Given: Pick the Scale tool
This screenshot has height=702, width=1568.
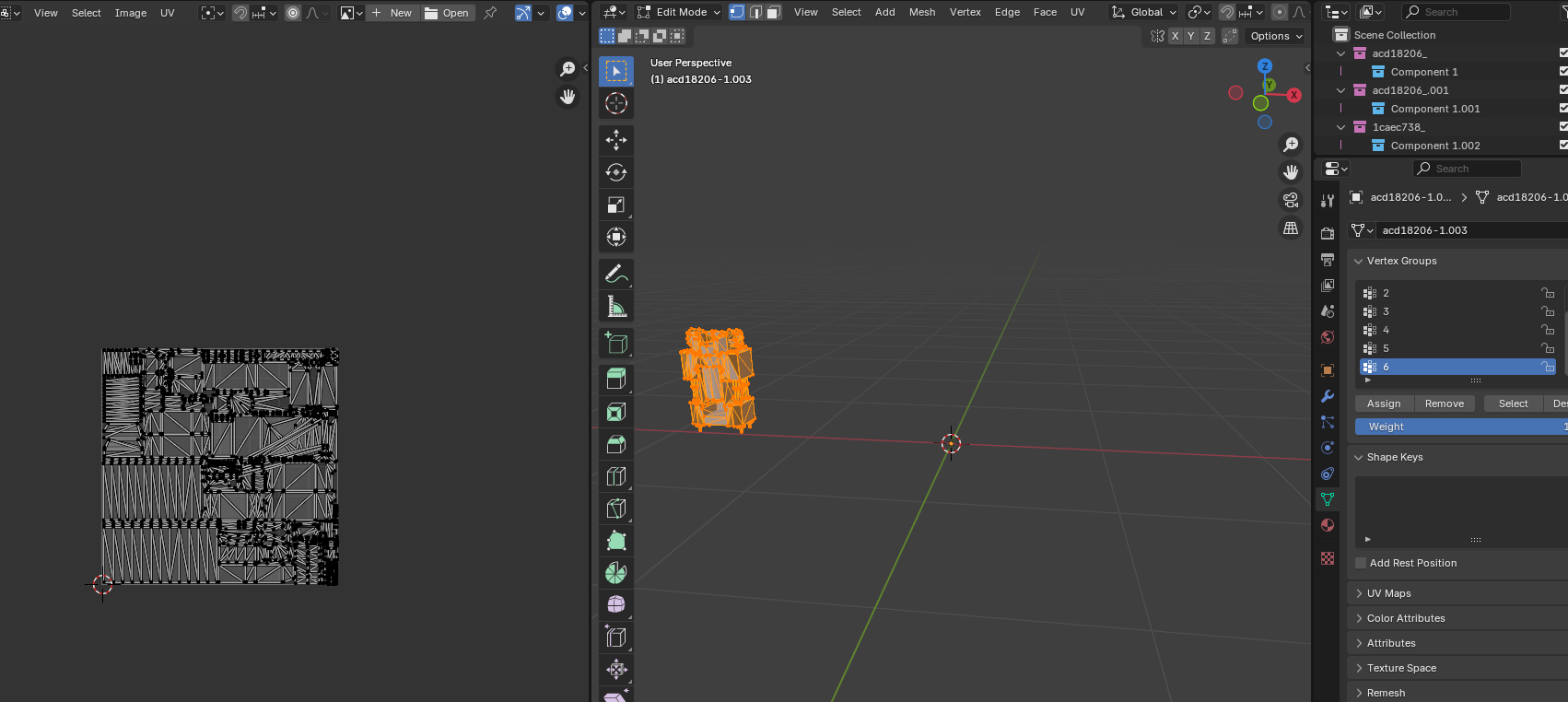Looking at the screenshot, I should click(x=616, y=205).
